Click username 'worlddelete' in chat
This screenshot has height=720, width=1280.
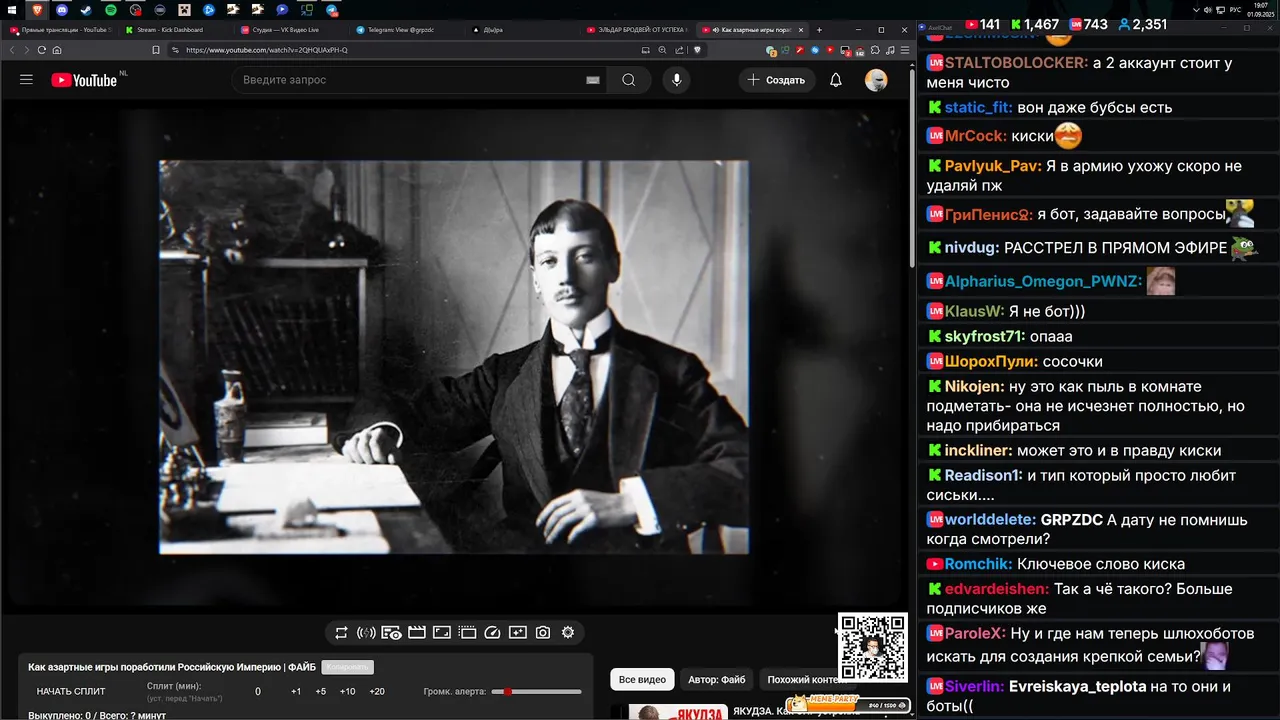990,520
